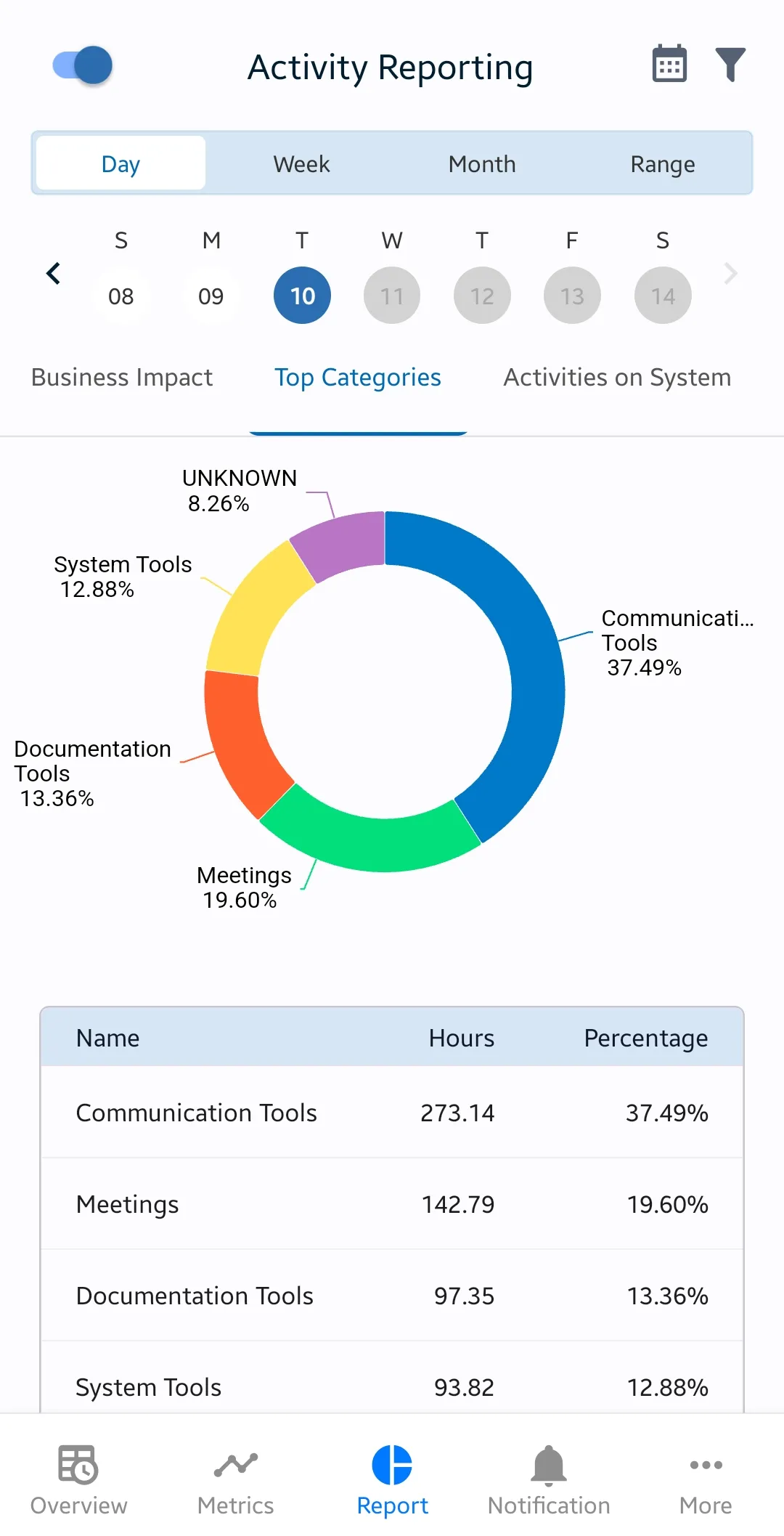Click percentage 37.49% in table
784x1536 pixels.
click(667, 1113)
